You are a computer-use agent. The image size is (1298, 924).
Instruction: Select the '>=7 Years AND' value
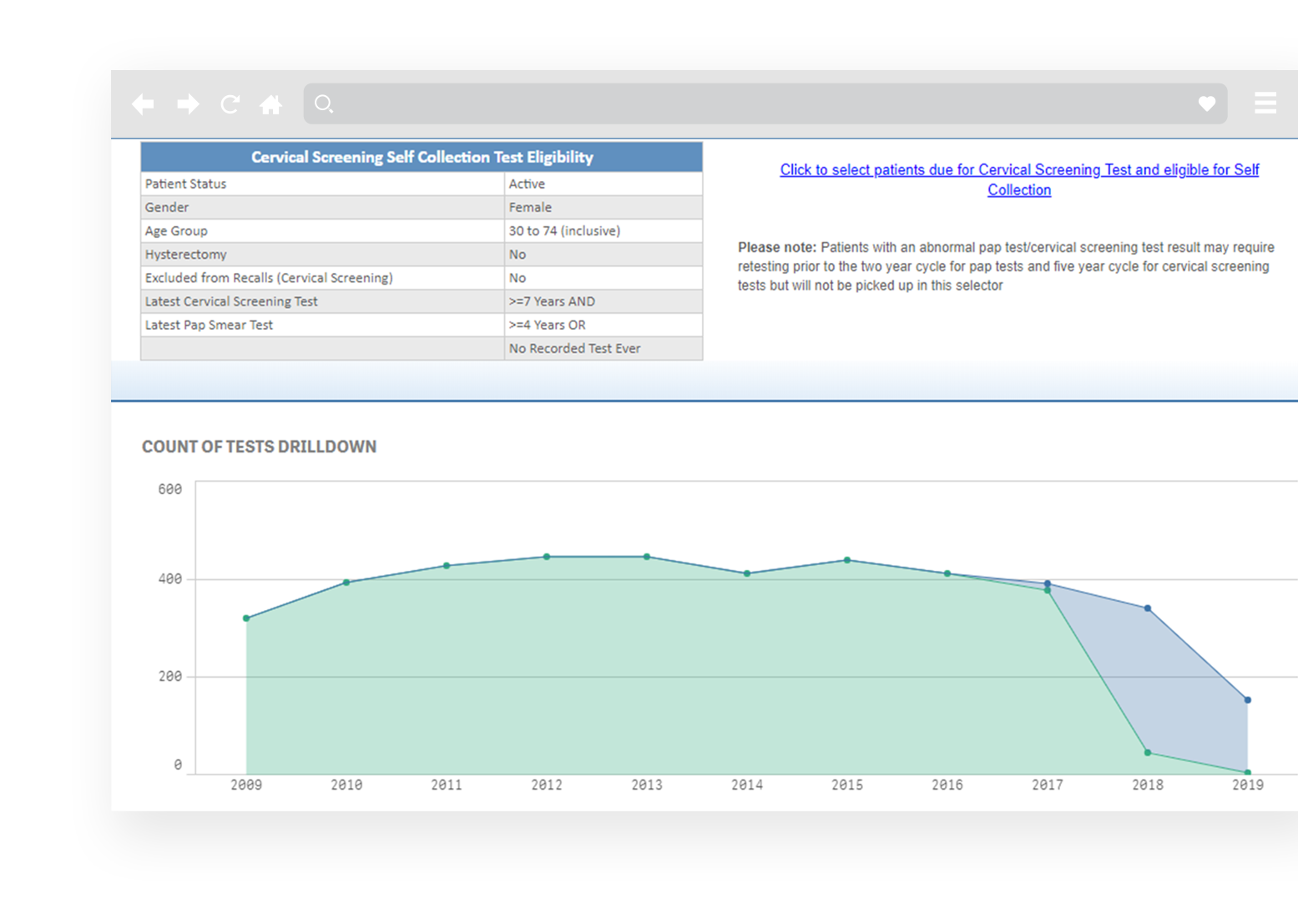coord(552,301)
